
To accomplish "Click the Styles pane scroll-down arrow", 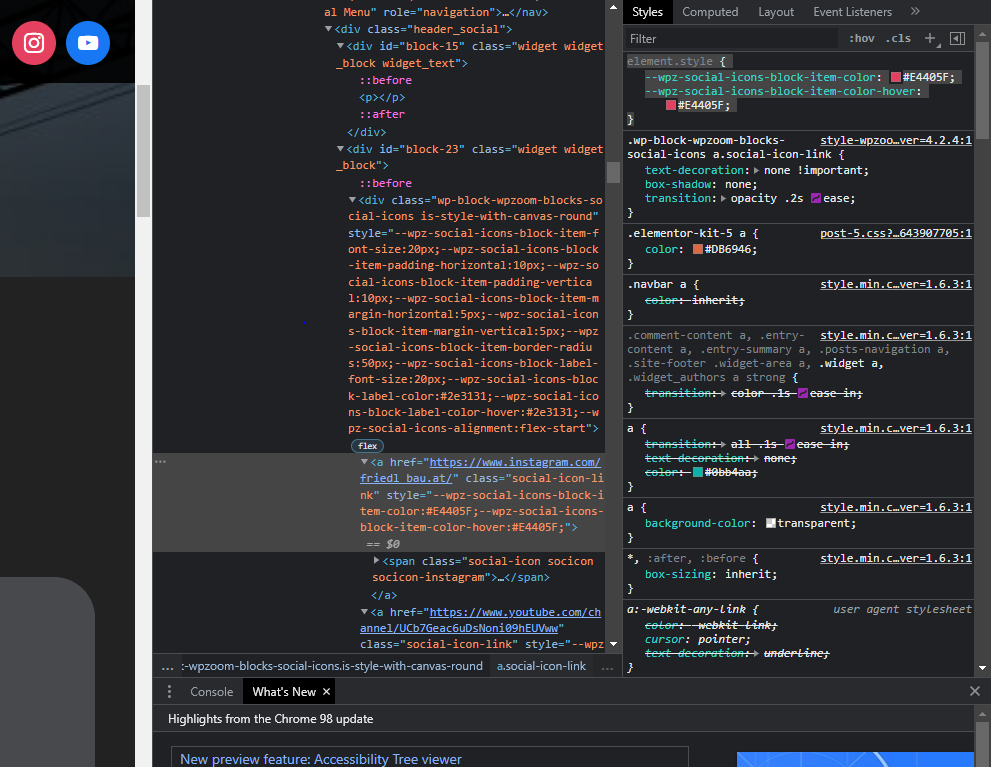I will click(982, 668).
